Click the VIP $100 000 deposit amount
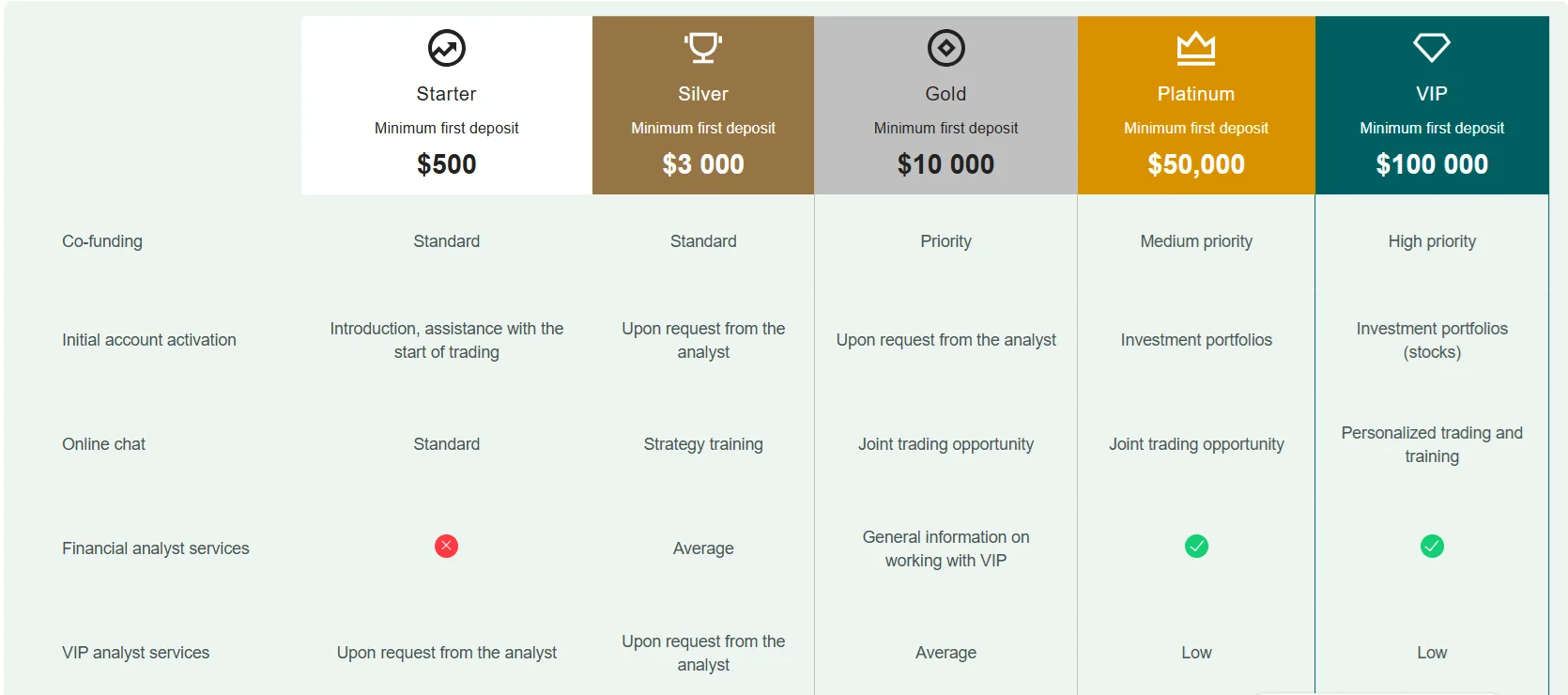Viewport: 1568px width, 695px height. tap(1432, 164)
